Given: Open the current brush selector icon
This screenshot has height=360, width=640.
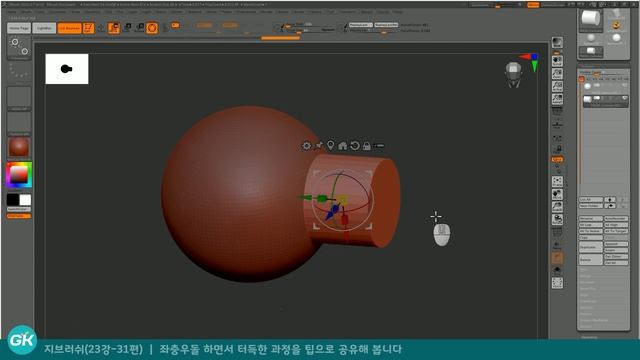Looking at the screenshot, I should click(x=19, y=47).
